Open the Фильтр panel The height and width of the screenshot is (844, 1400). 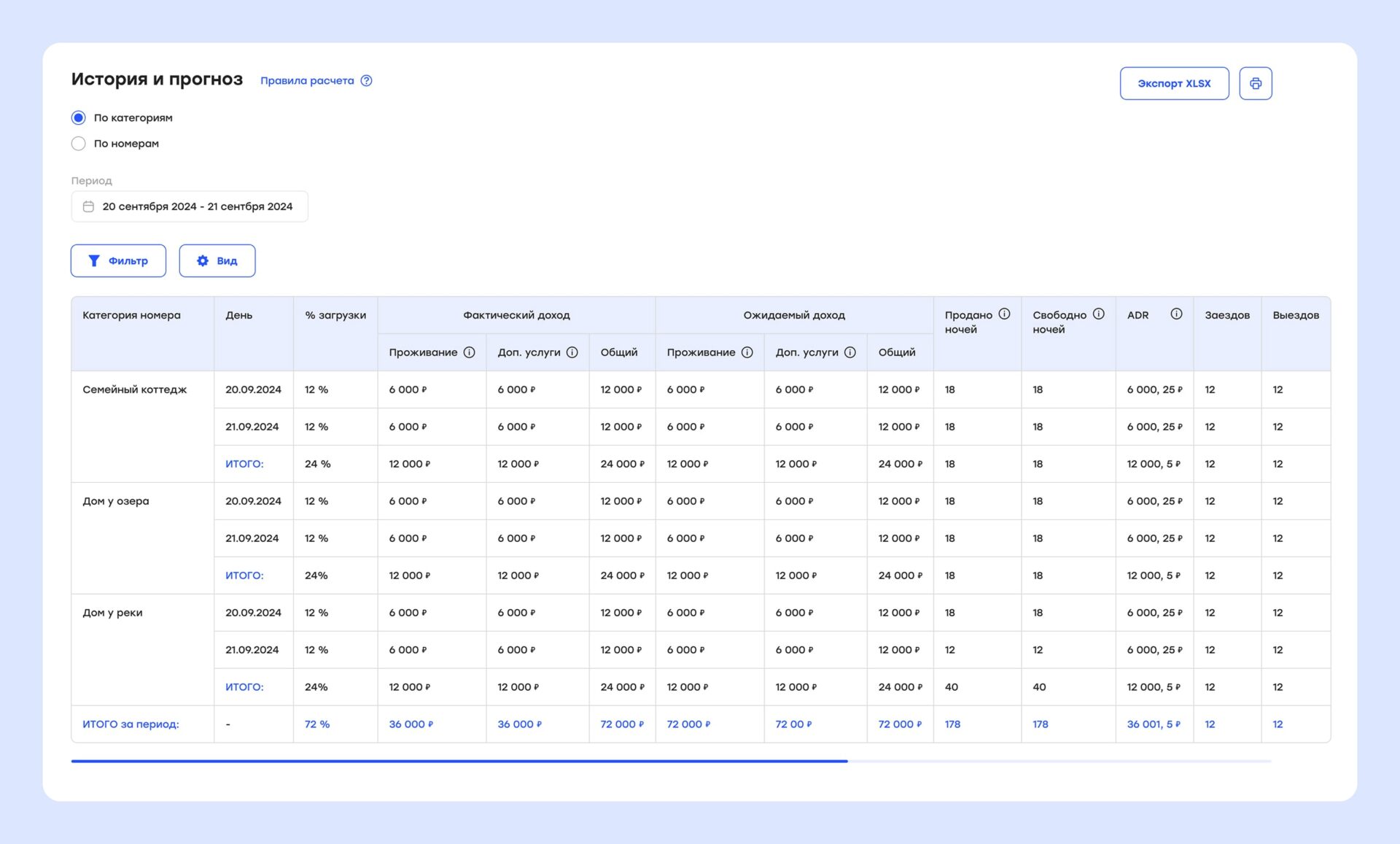point(118,260)
